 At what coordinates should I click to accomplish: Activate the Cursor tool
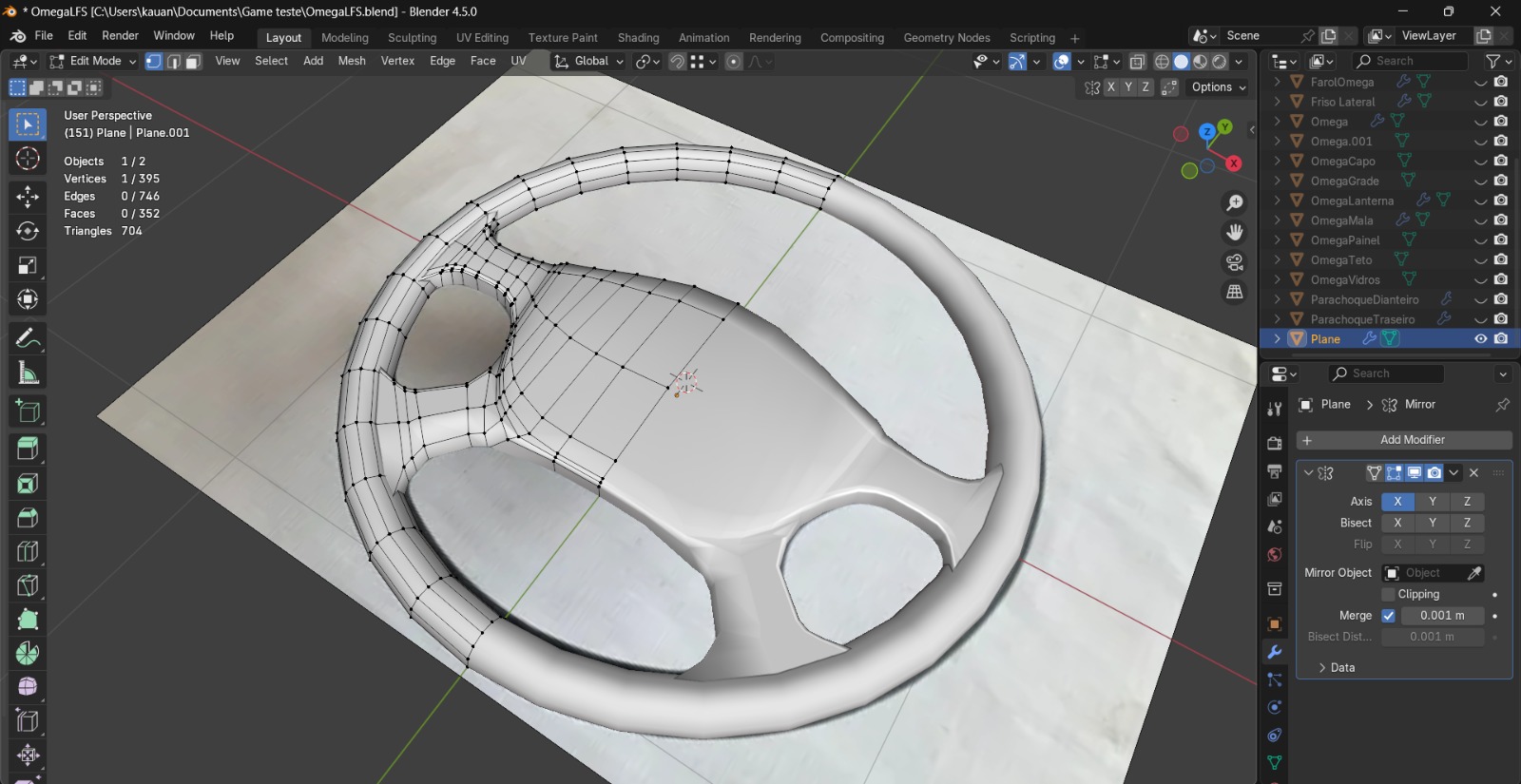[x=28, y=159]
